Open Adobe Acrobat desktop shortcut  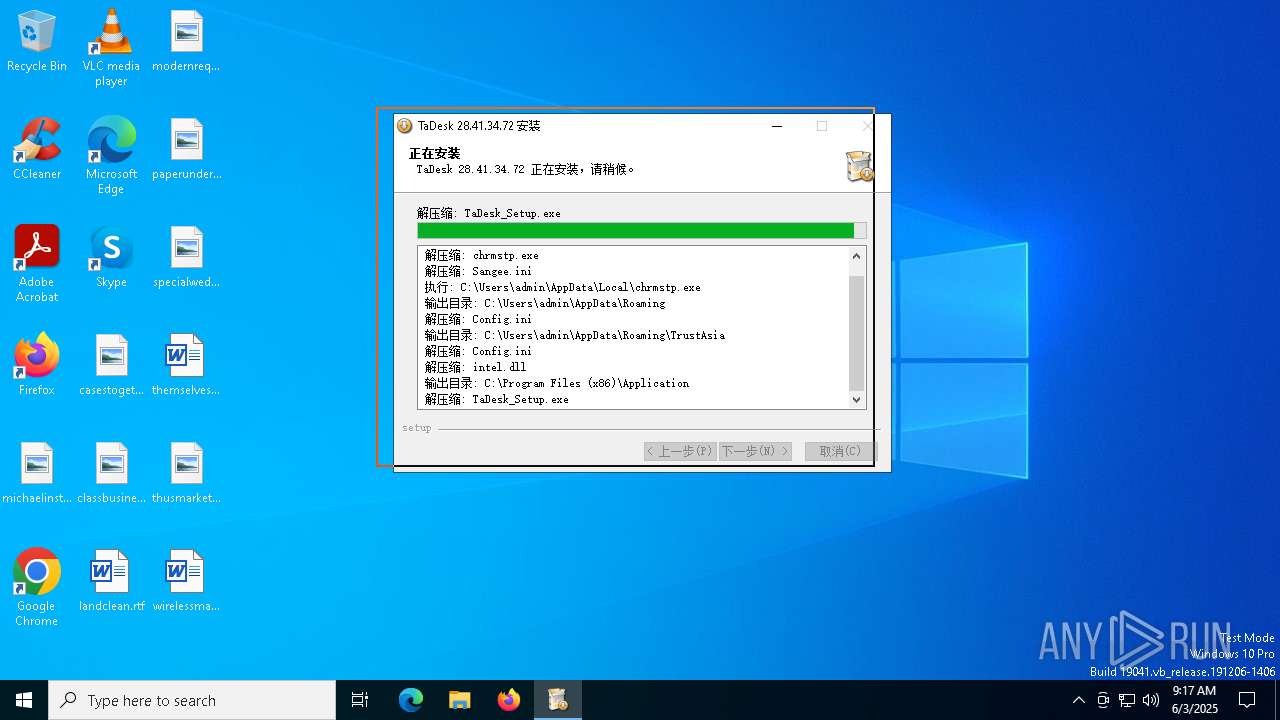[x=37, y=263]
